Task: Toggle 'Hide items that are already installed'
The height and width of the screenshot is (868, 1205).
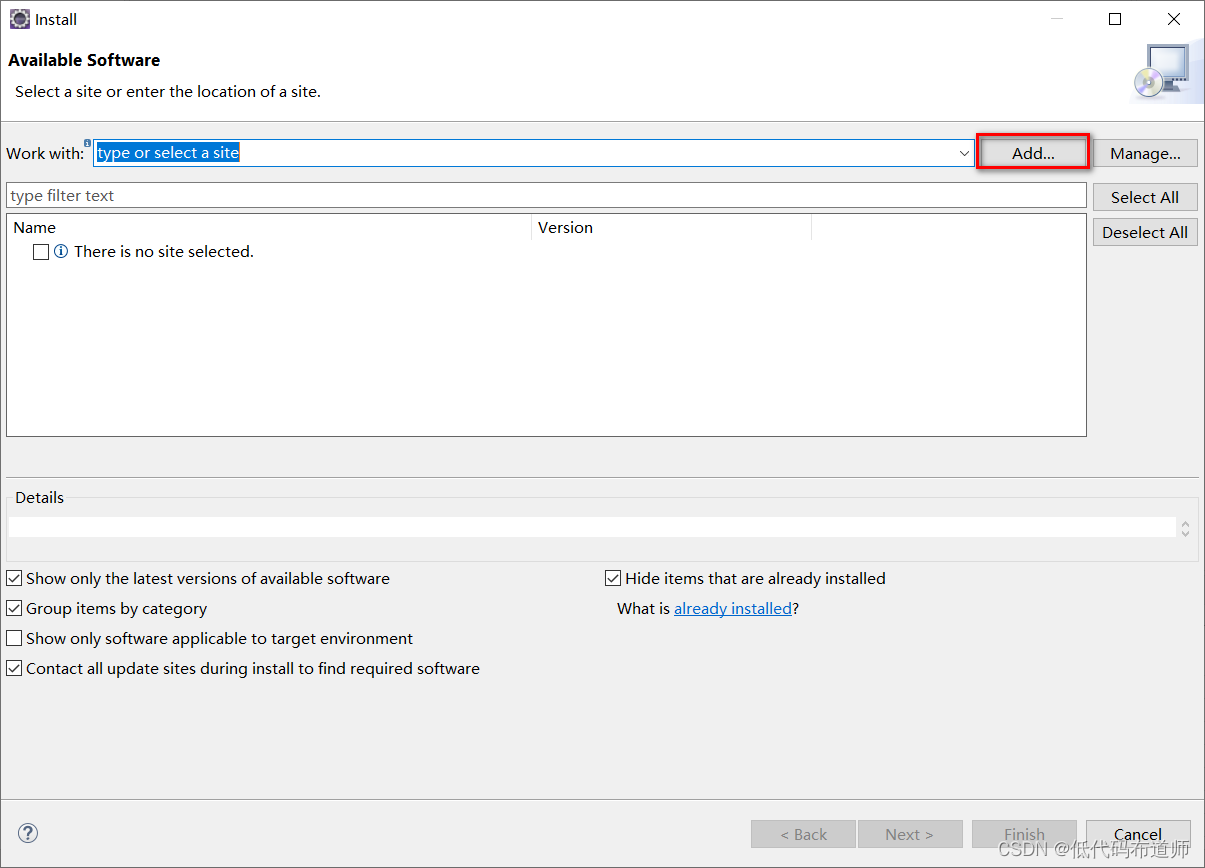Action: [613, 578]
